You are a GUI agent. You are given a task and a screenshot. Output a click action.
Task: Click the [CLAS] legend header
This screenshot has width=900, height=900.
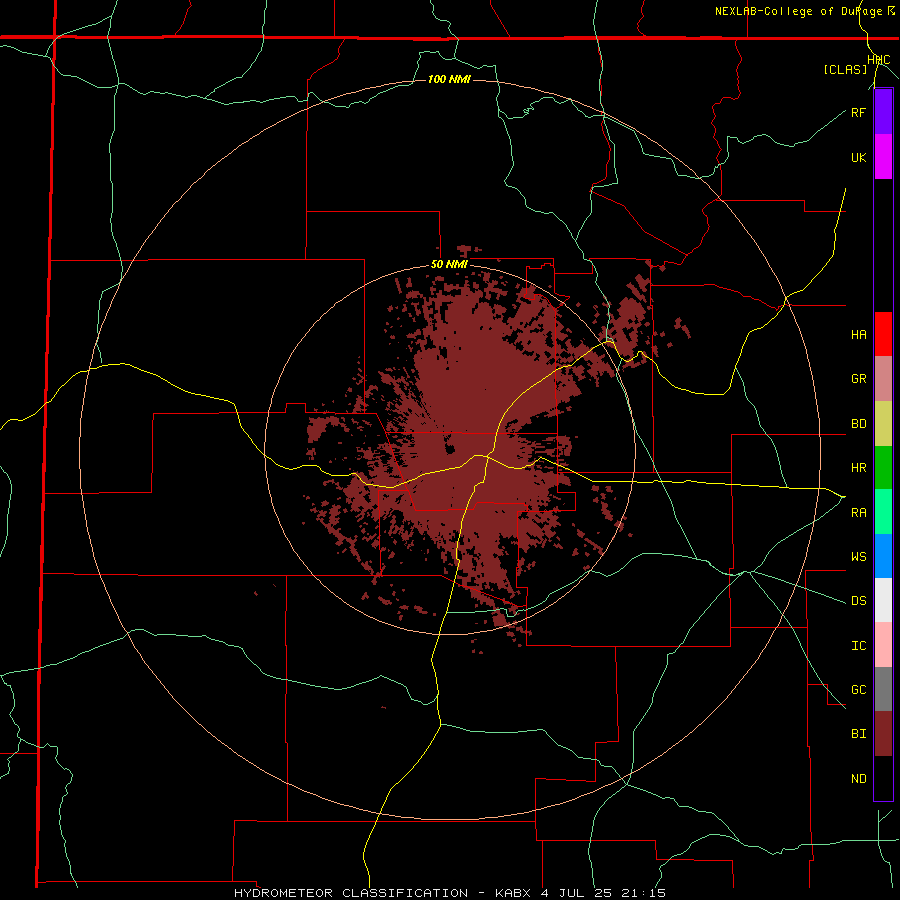[845, 69]
